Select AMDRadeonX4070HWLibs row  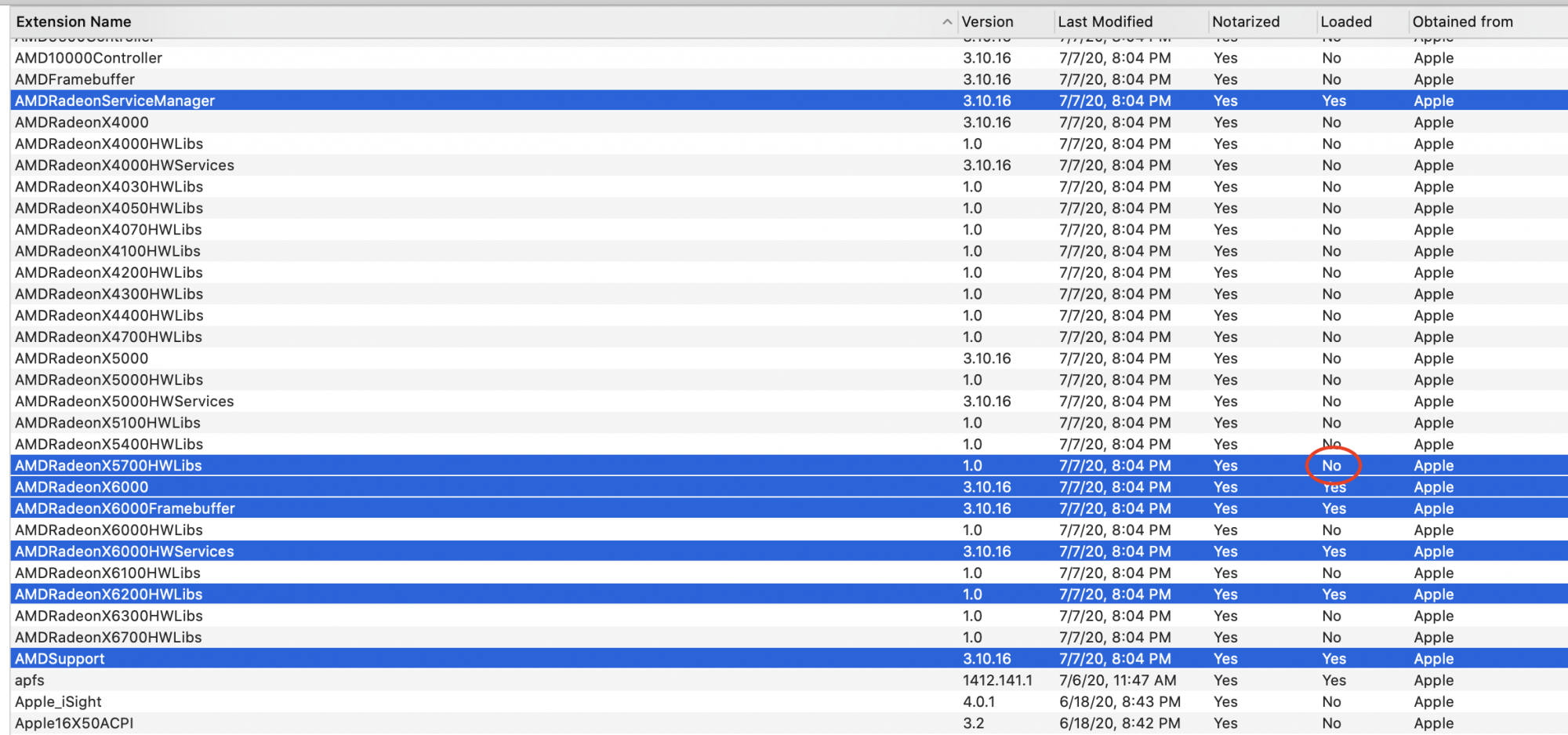(x=789, y=230)
